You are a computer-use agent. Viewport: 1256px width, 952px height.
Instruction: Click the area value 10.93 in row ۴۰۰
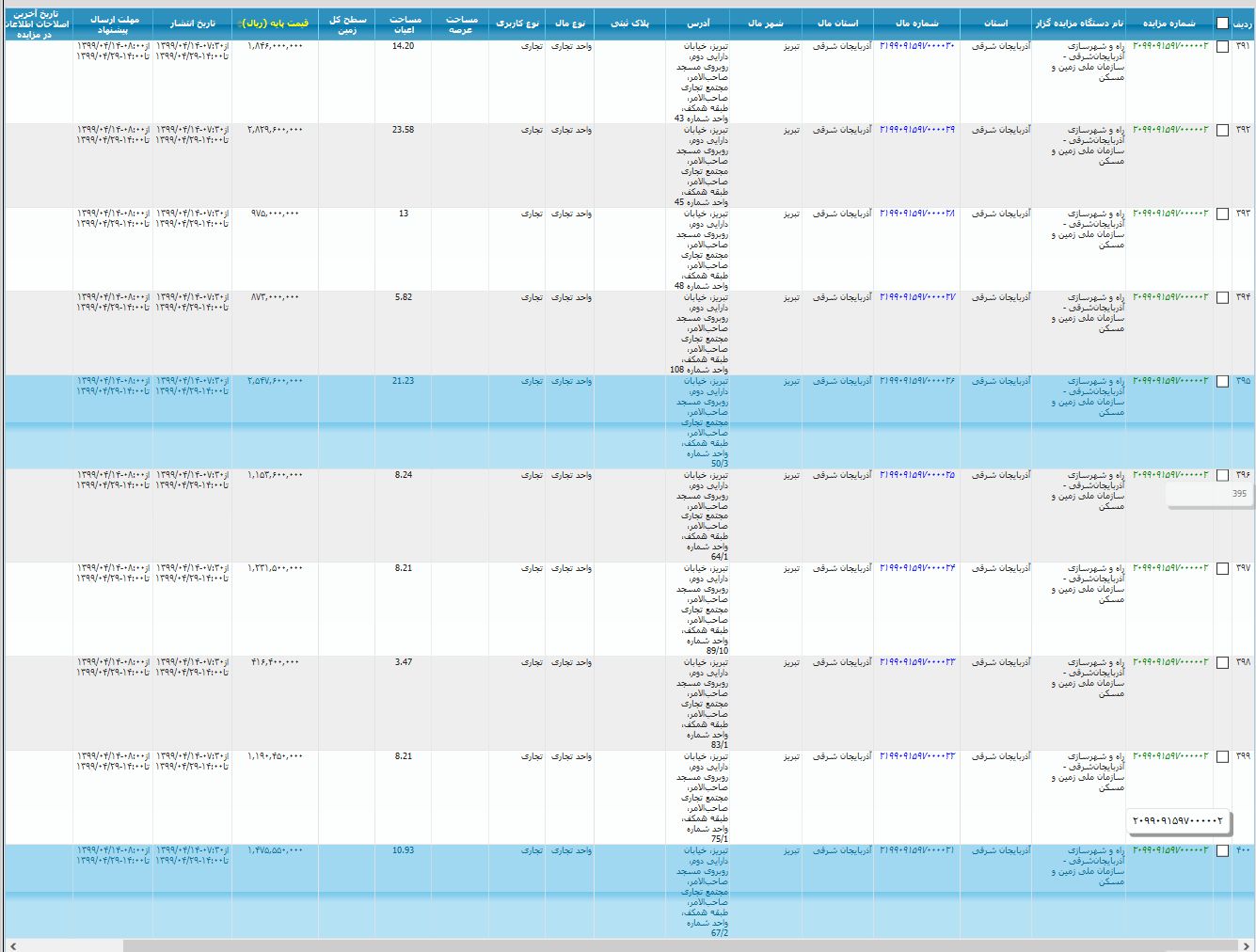403,850
